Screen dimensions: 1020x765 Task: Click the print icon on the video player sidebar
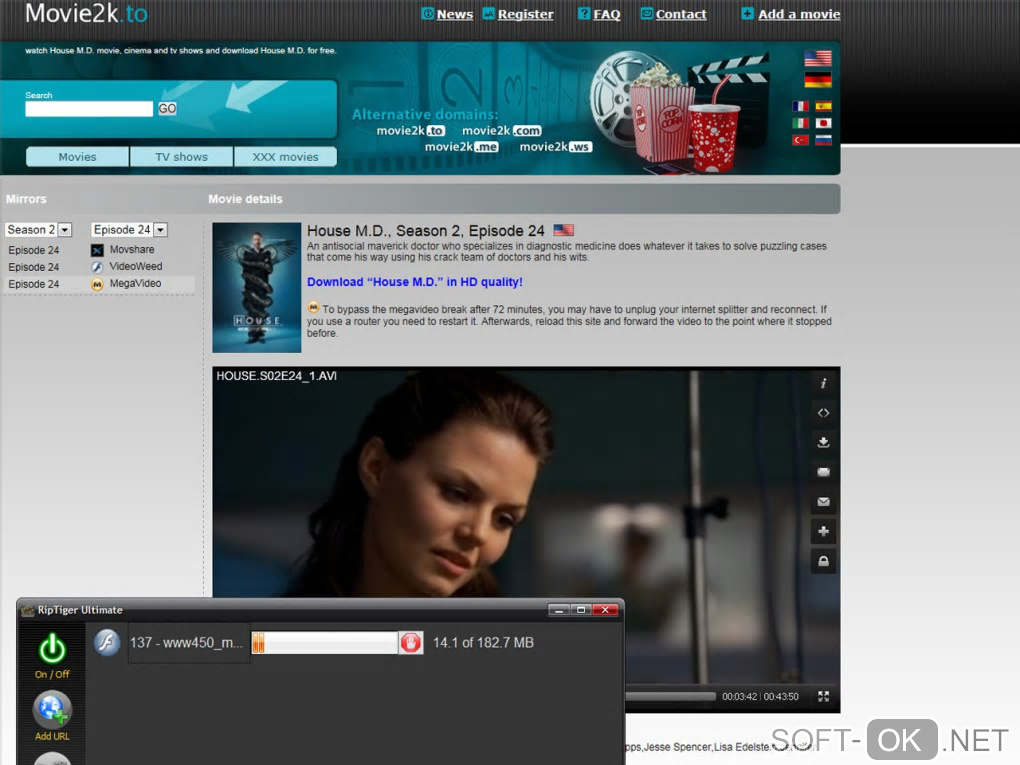point(823,472)
